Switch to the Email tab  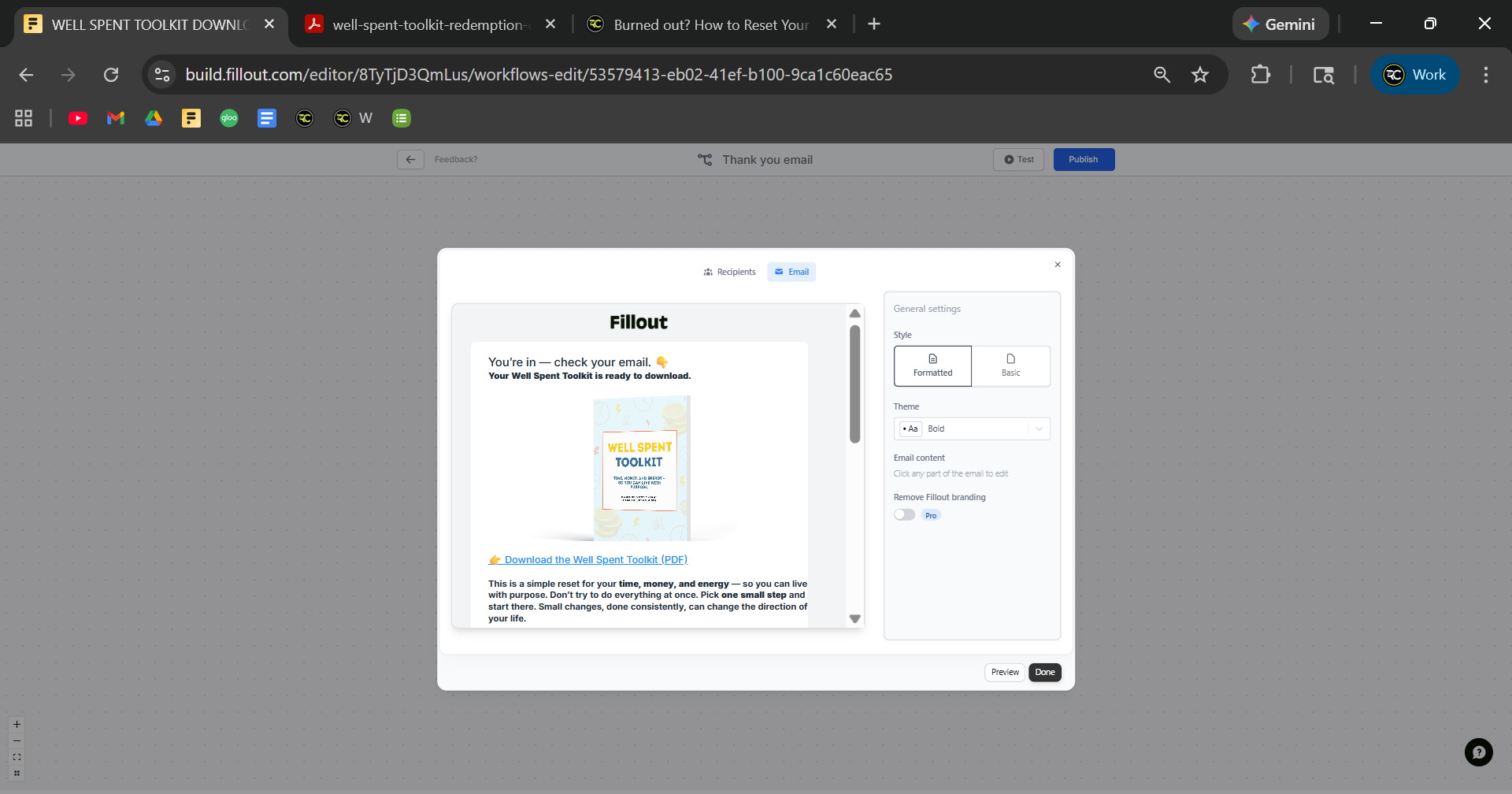(x=791, y=272)
